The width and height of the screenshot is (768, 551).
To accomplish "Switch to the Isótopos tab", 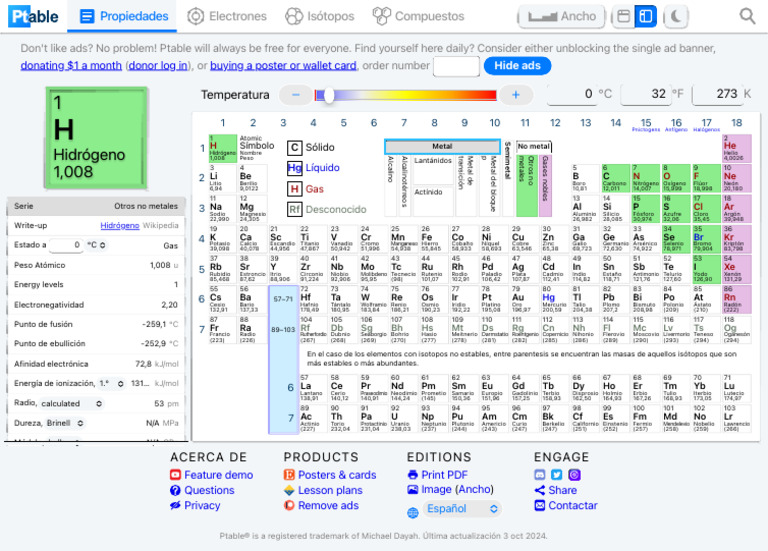I will coord(319,16).
